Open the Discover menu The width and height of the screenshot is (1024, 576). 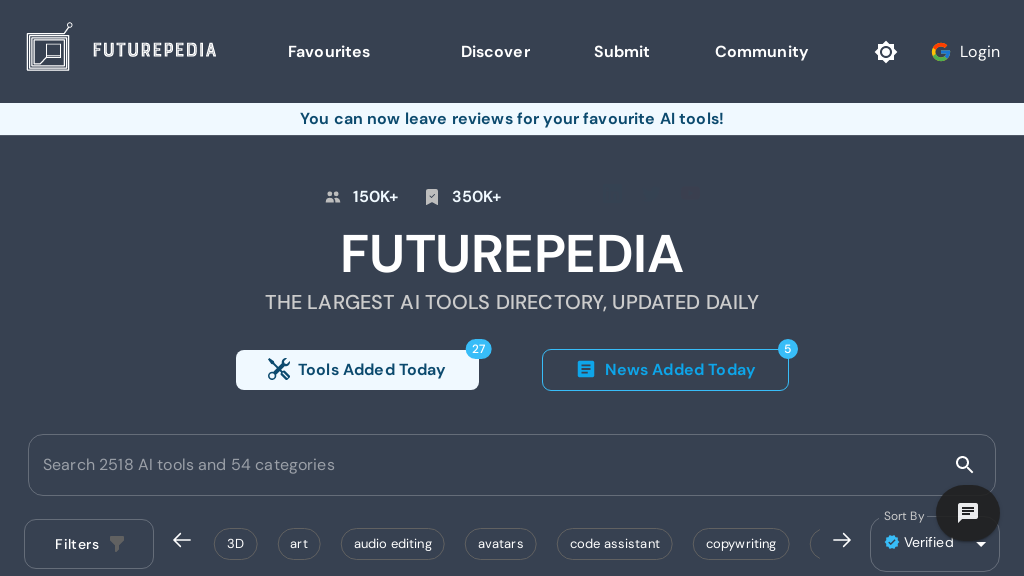pos(495,52)
